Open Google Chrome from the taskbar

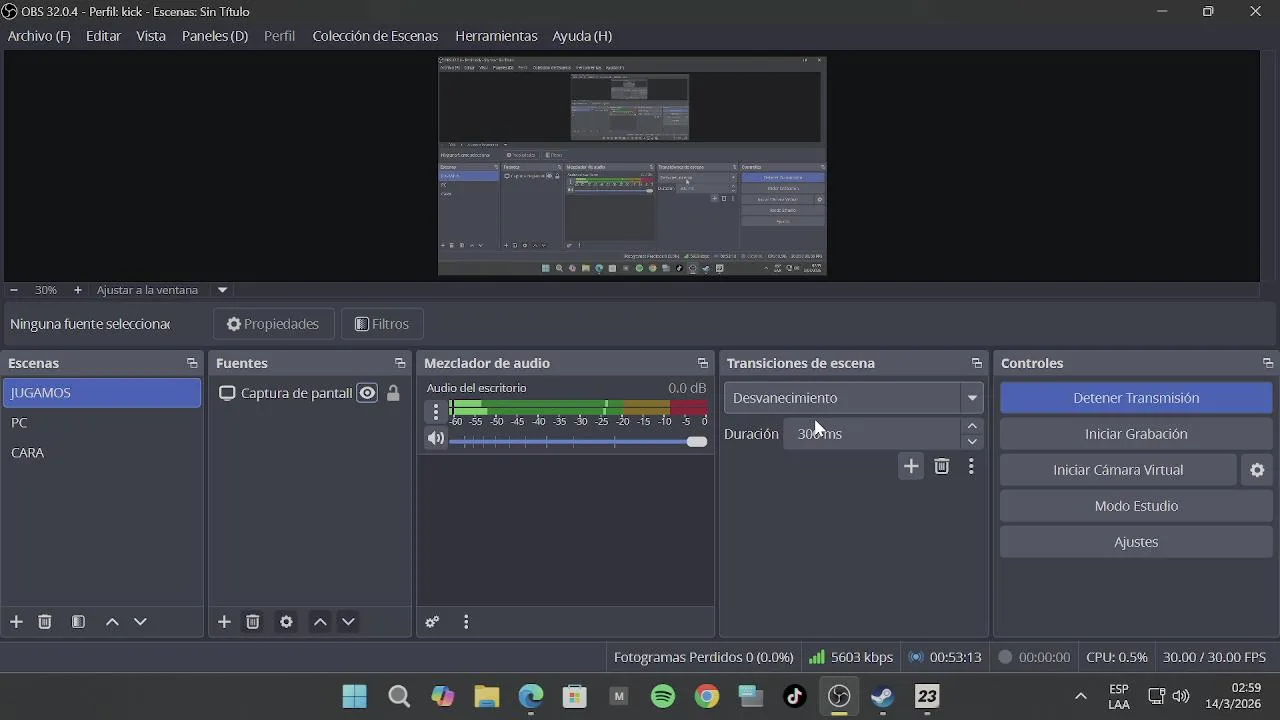point(707,696)
